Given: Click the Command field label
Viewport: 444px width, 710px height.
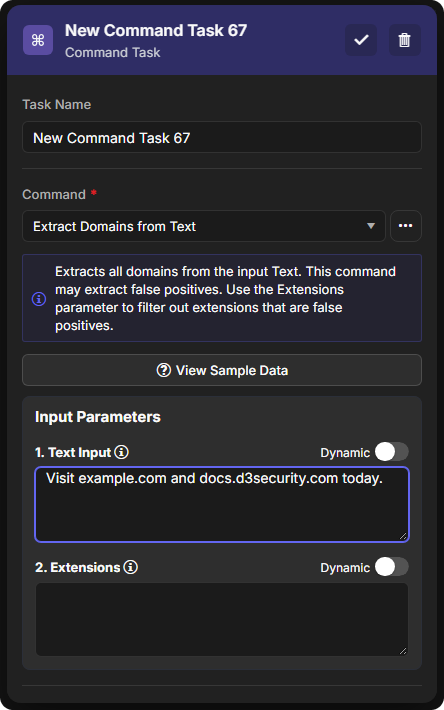Looking at the screenshot, I should coord(54,195).
